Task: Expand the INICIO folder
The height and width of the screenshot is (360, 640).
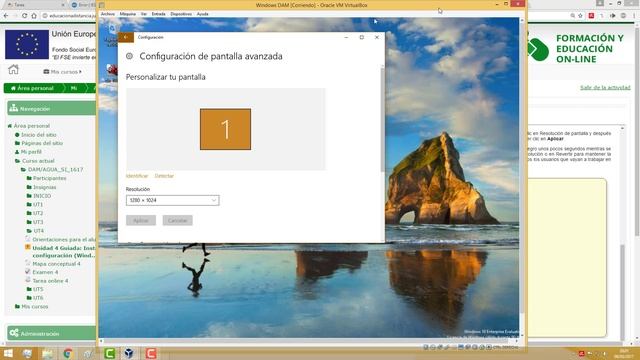Action: tap(42, 196)
